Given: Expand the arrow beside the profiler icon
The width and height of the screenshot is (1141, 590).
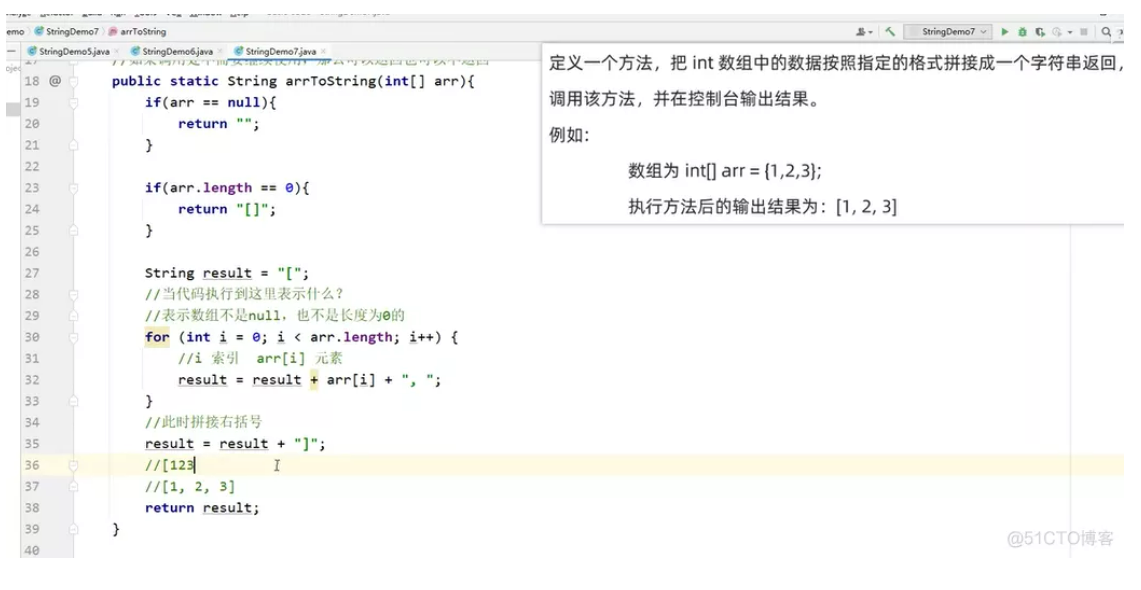Looking at the screenshot, I should pos(1070,32).
